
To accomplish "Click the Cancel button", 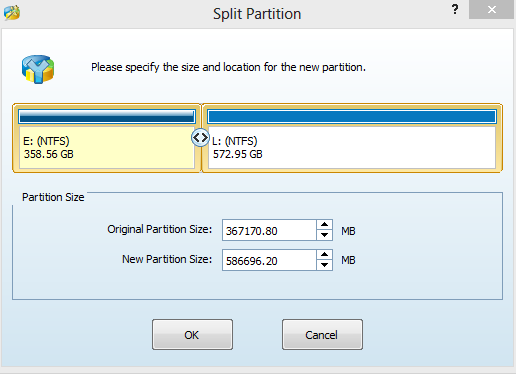I will [322, 334].
